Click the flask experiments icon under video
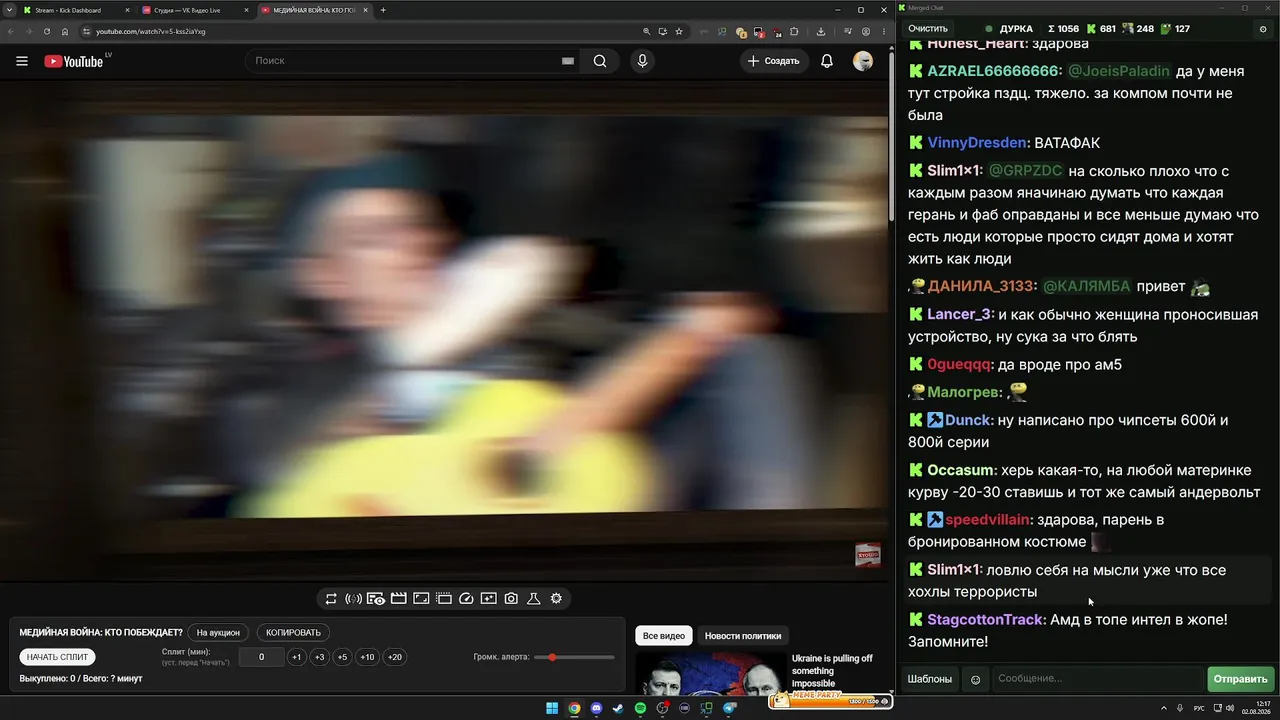1280x720 pixels. pos(534,599)
